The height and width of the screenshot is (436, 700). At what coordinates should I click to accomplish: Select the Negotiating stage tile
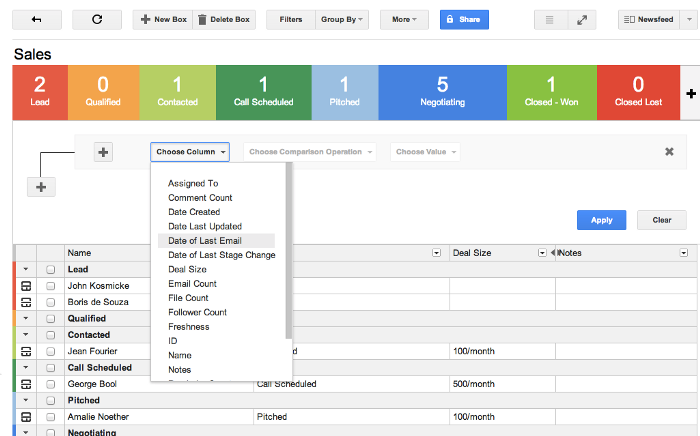442,92
